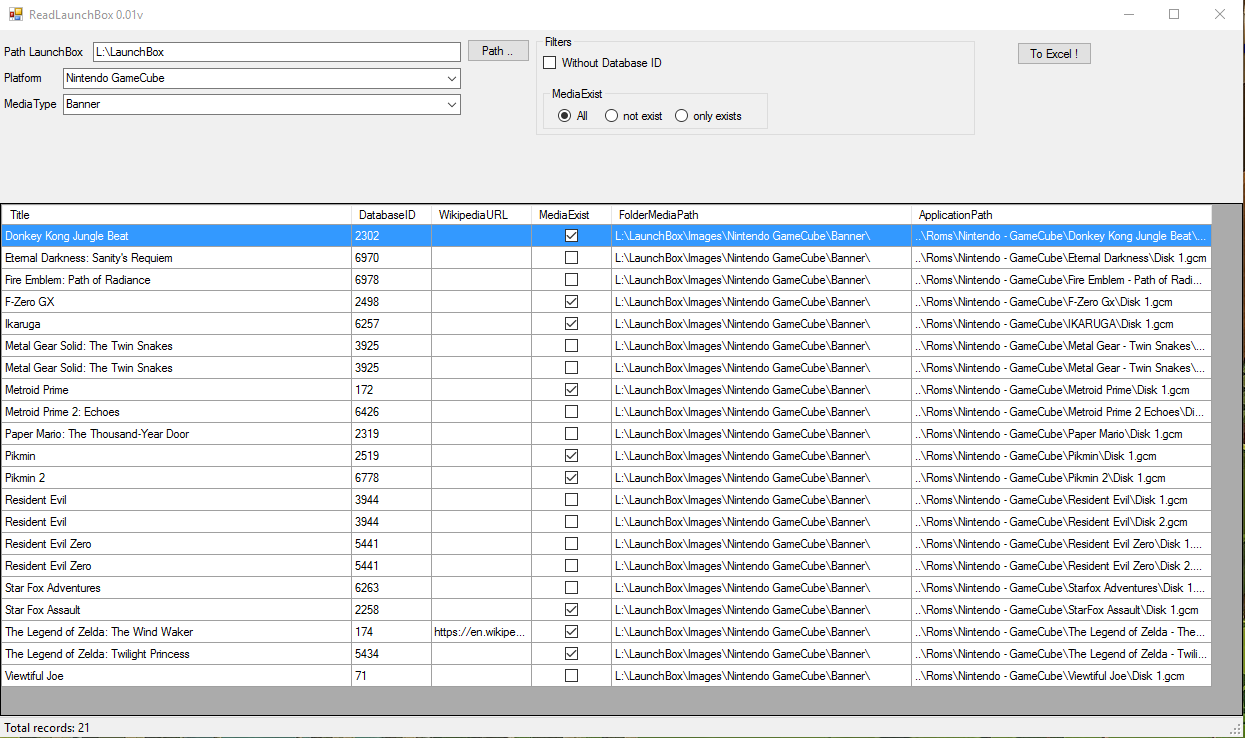Uncheck MediaExist for Twilight Princess row
This screenshot has width=1245, height=738.
tap(571, 654)
